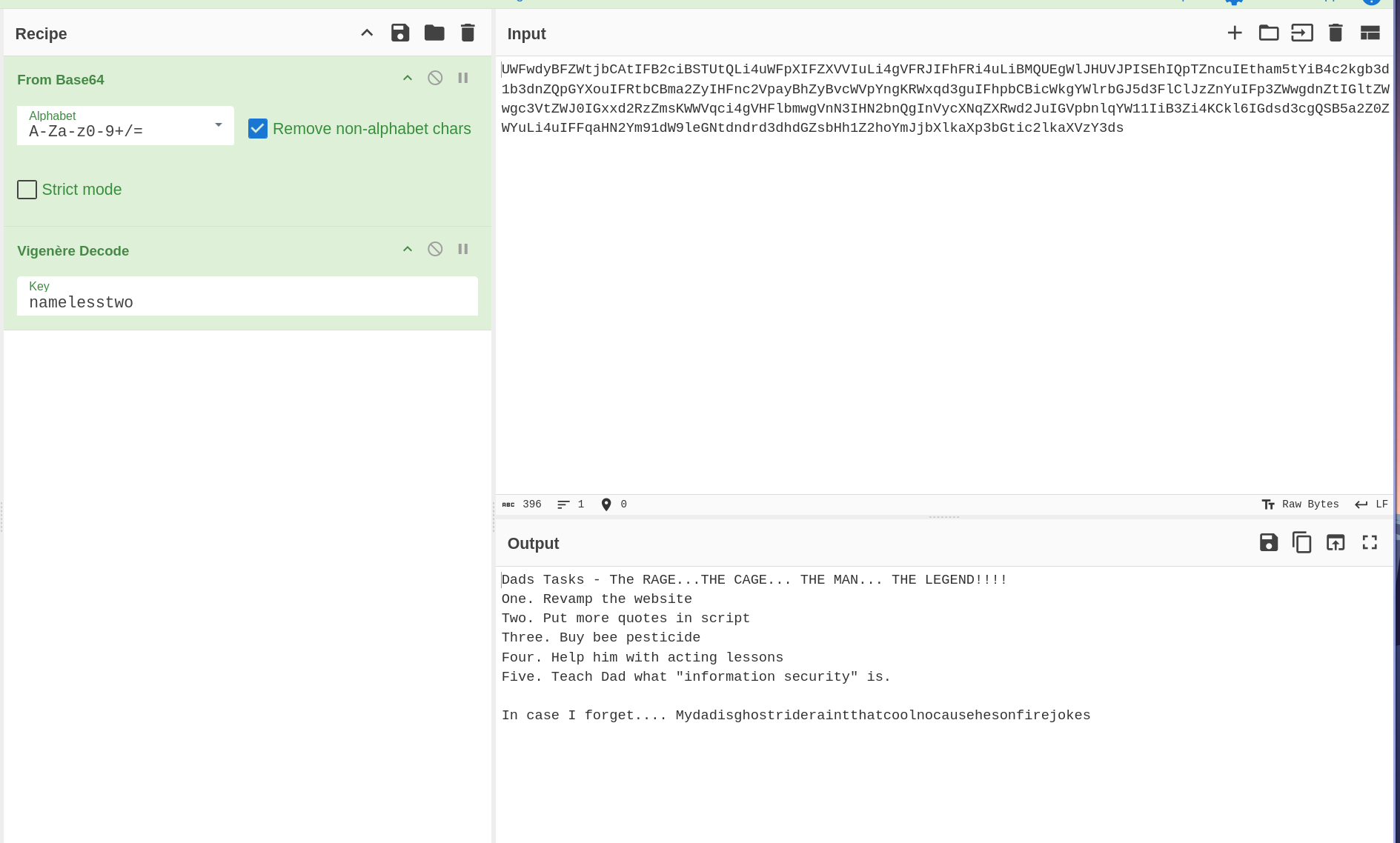Click output line starting 'In case I forget'
Viewport: 1400px width, 843px height.
(796, 715)
